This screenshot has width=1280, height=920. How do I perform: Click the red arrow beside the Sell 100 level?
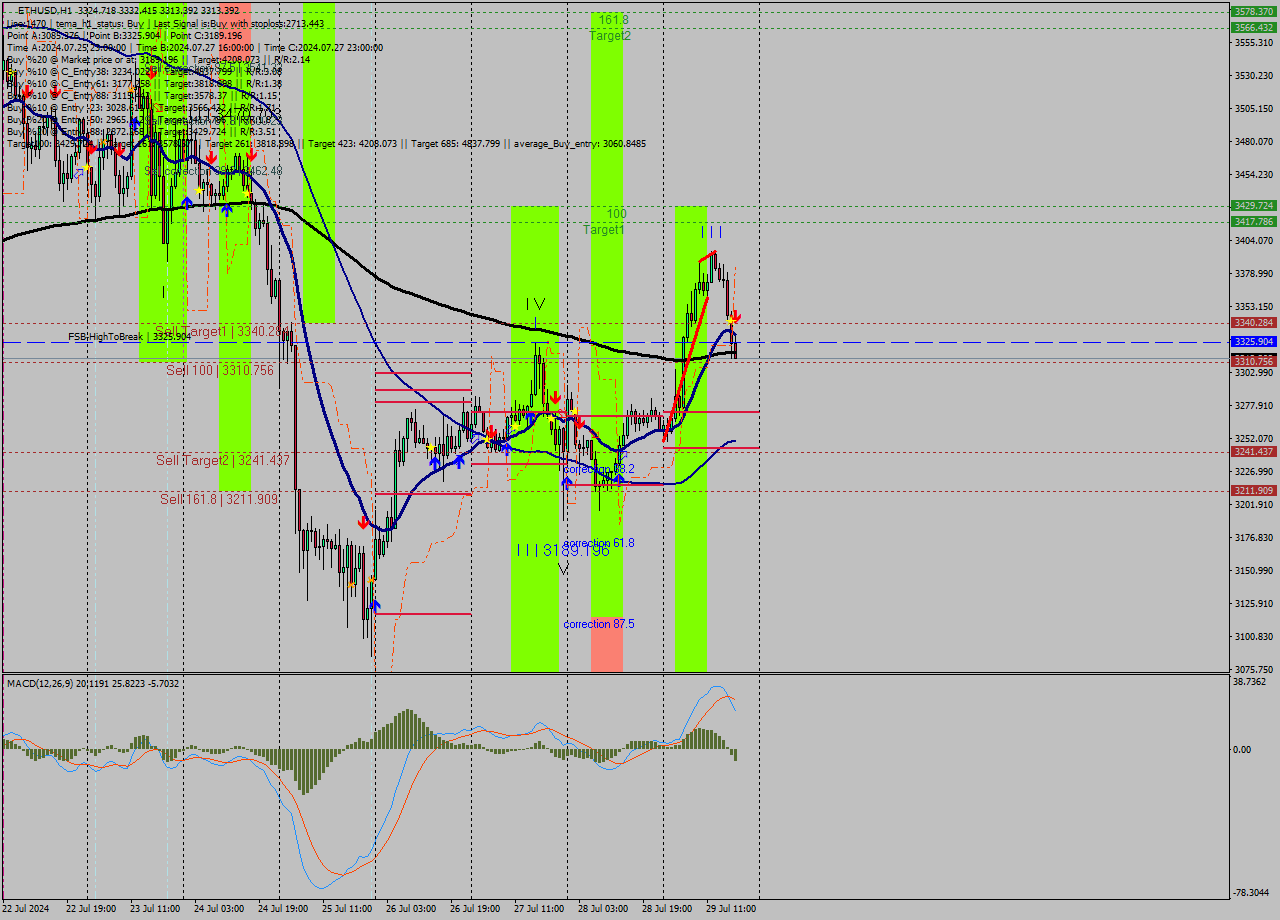(x=556, y=396)
